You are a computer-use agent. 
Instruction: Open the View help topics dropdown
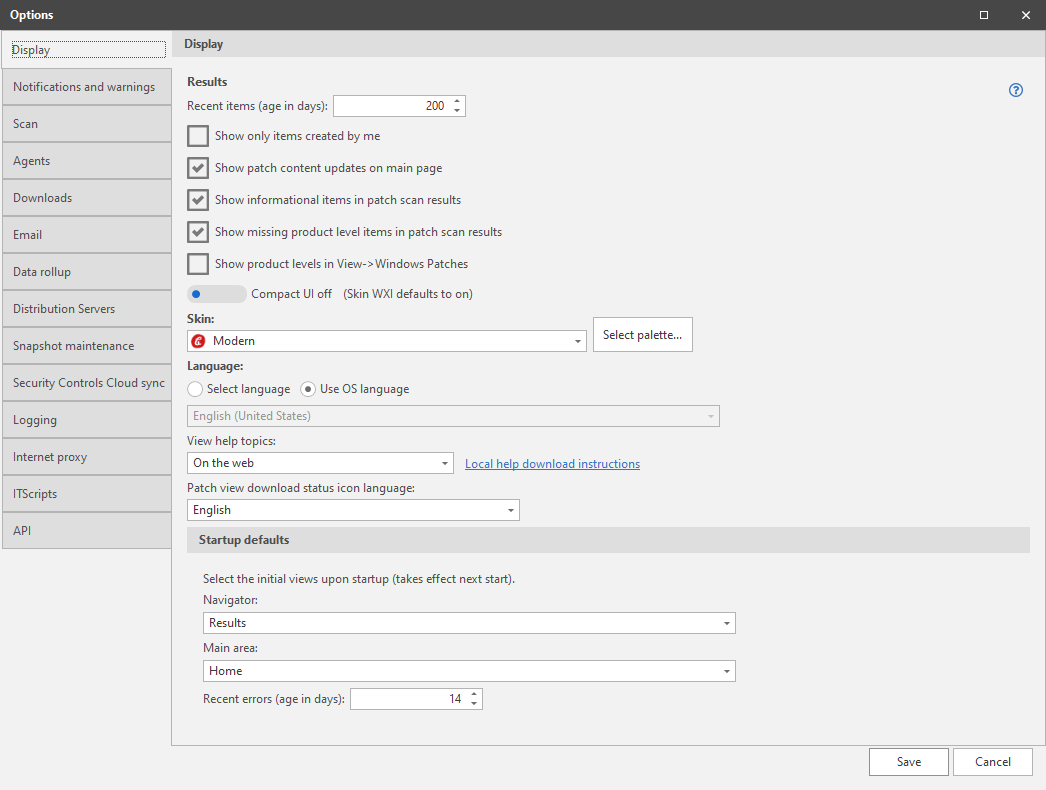click(x=320, y=463)
